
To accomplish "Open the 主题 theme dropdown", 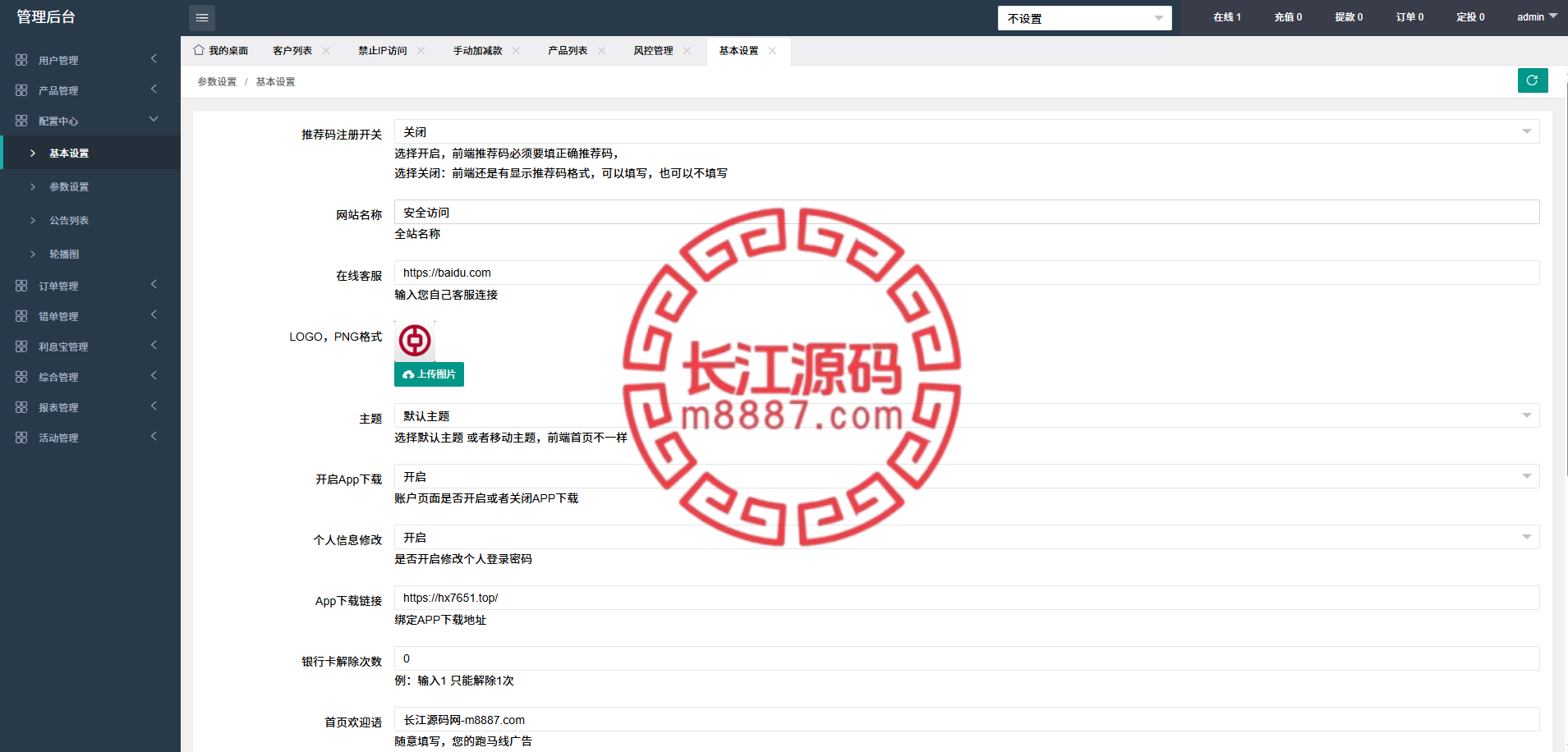I will pos(967,415).
